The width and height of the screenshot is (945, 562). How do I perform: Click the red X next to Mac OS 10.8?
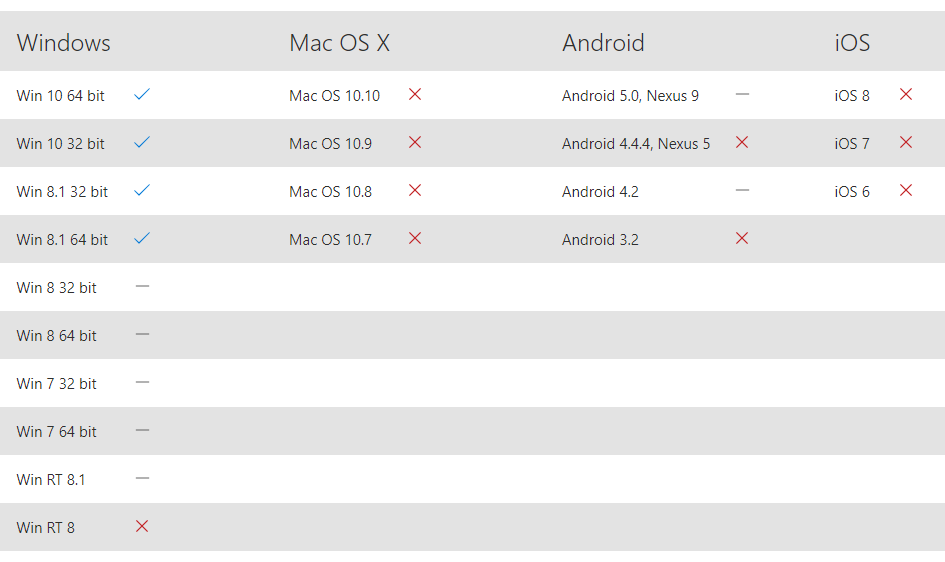(415, 190)
